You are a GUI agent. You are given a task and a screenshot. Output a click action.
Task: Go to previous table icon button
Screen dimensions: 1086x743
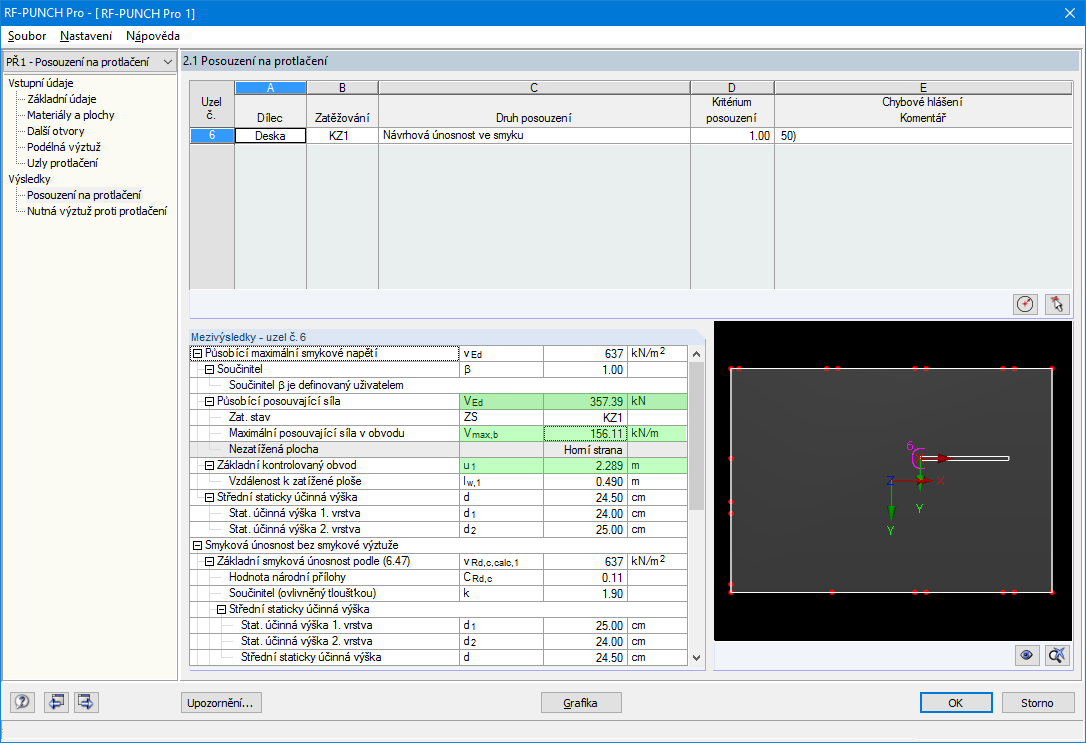coord(55,702)
